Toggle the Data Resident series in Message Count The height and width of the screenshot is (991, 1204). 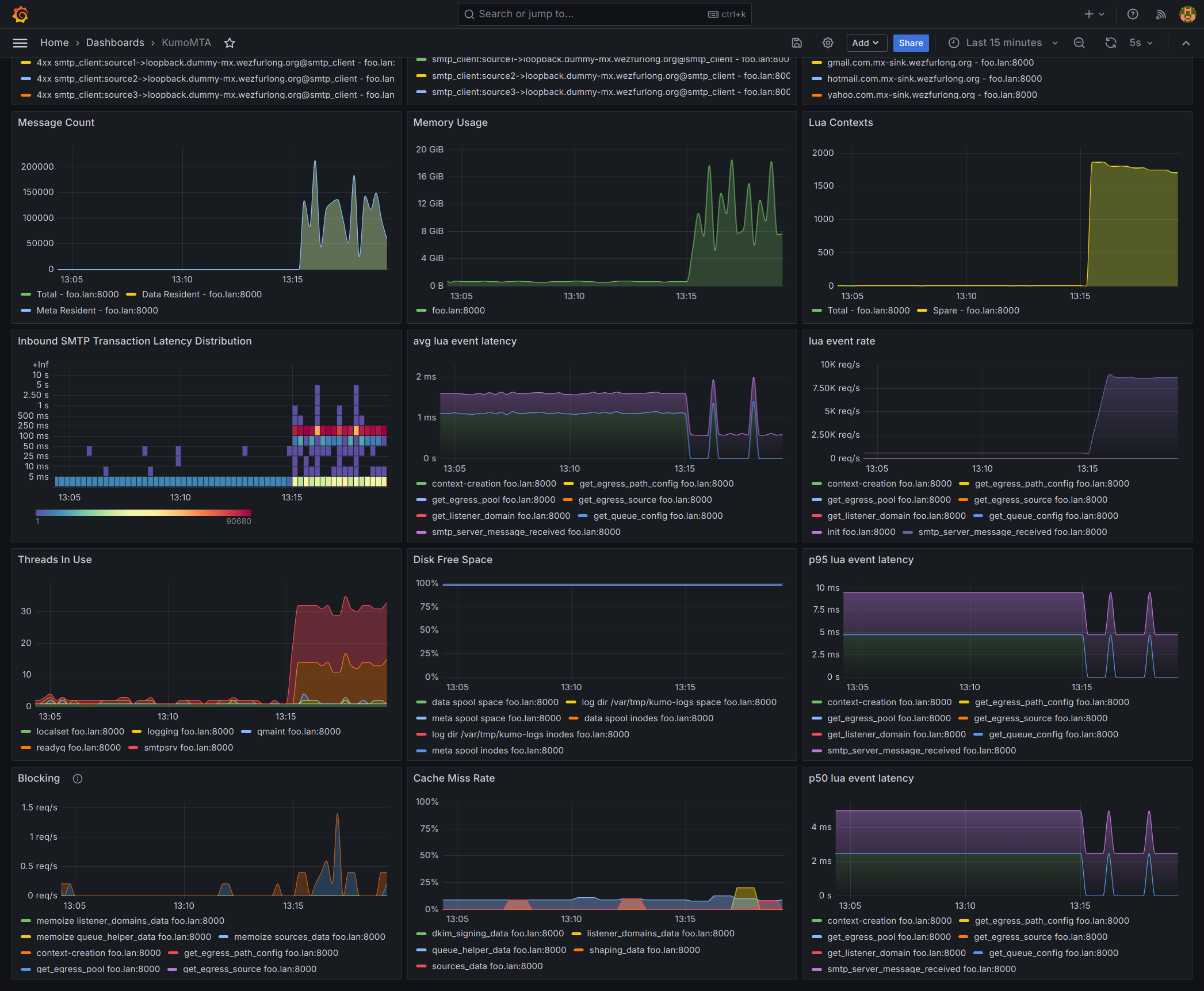point(201,294)
